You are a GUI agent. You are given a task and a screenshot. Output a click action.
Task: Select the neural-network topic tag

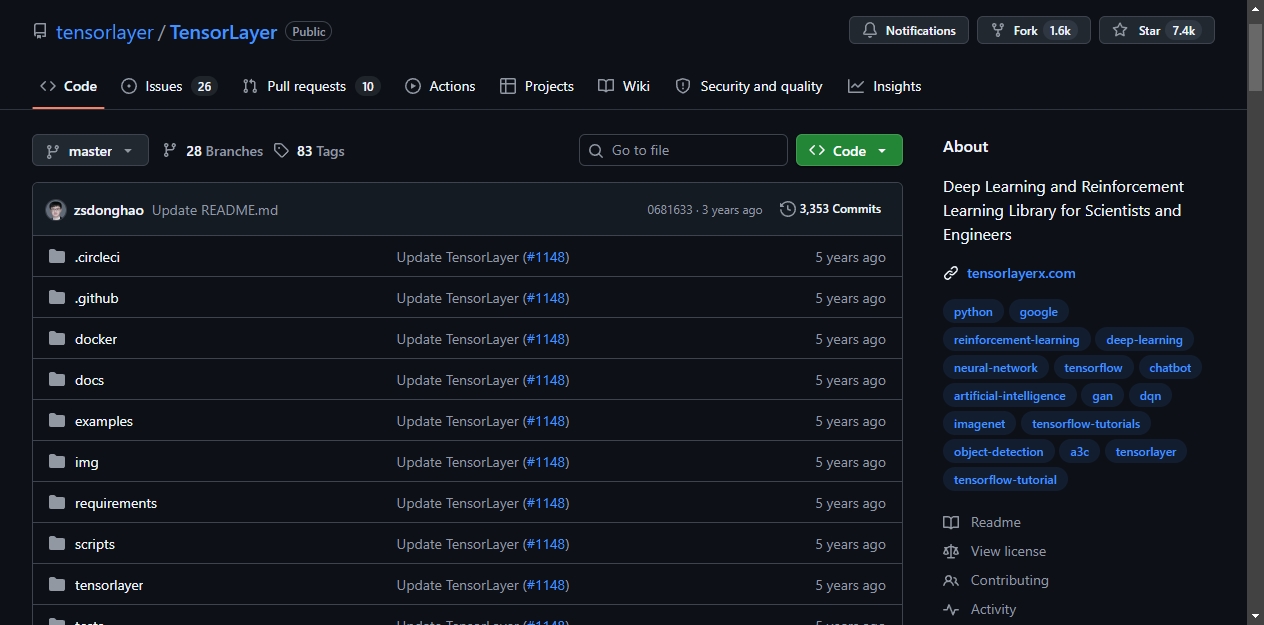(996, 368)
